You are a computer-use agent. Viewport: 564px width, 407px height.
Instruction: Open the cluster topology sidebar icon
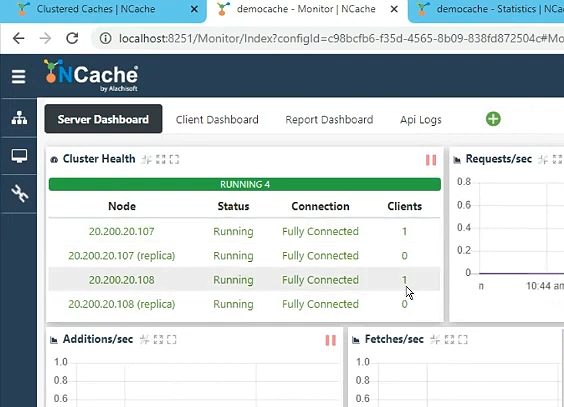coord(19,118)
